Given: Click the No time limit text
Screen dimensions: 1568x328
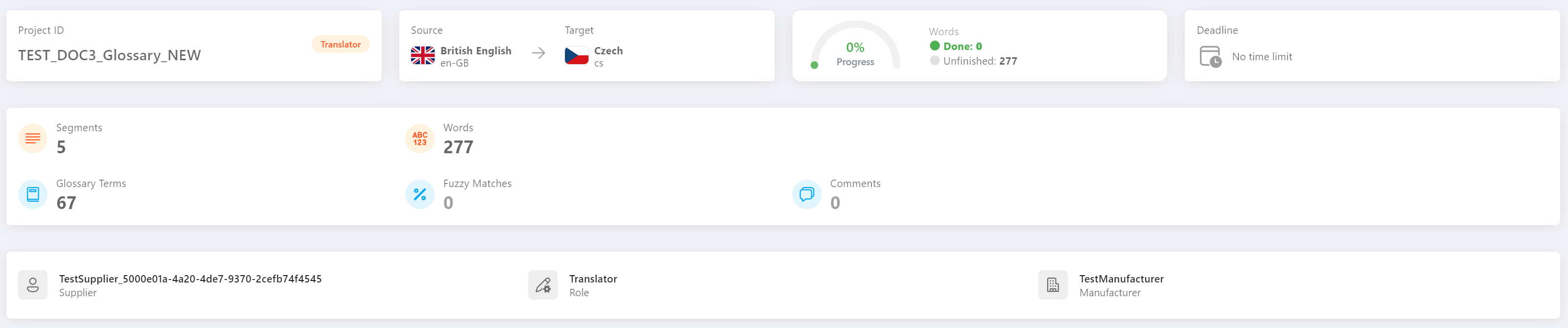Looking at the screenshot, I should coord(1261,57).
